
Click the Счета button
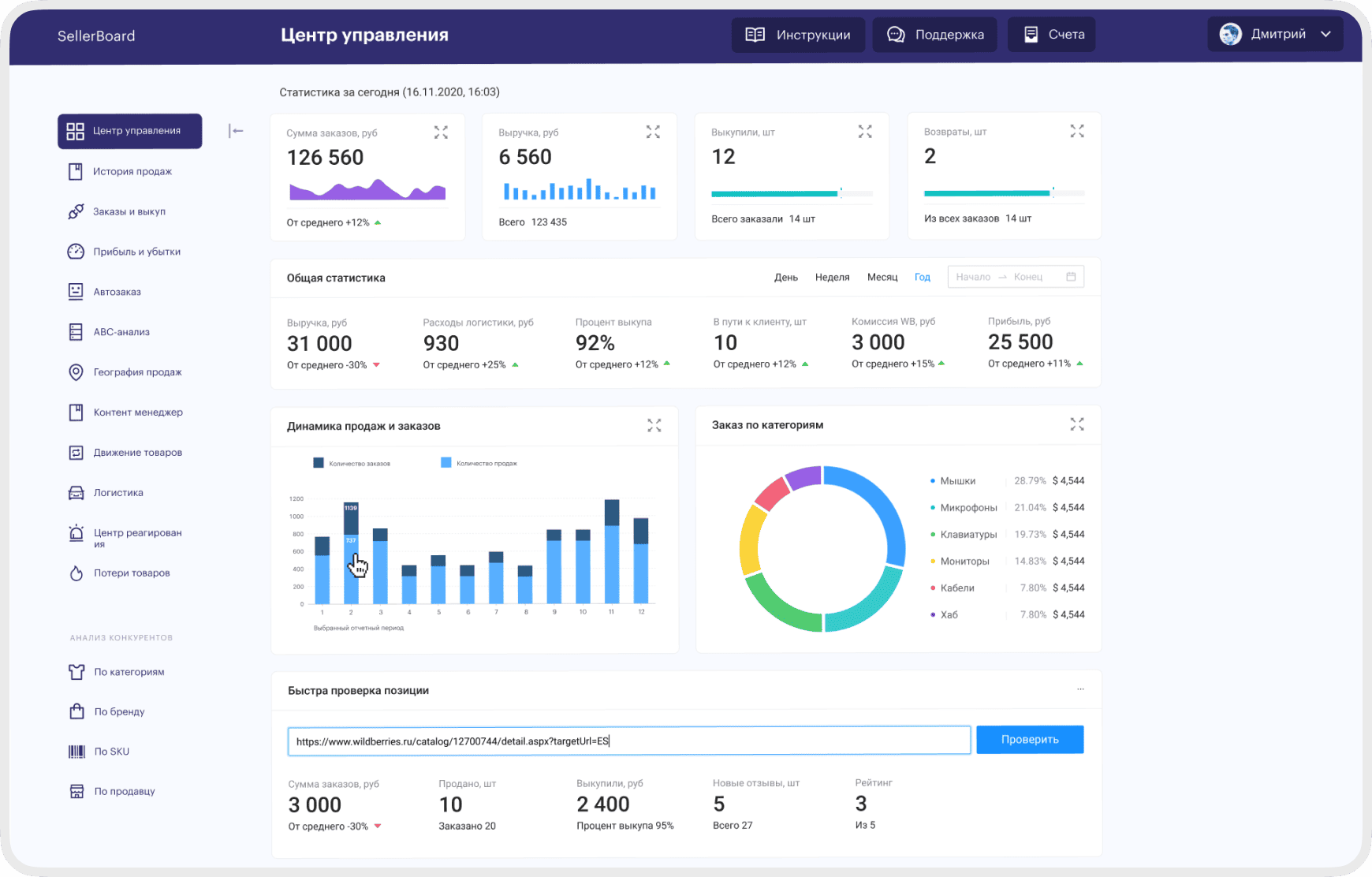[1051, 35]
